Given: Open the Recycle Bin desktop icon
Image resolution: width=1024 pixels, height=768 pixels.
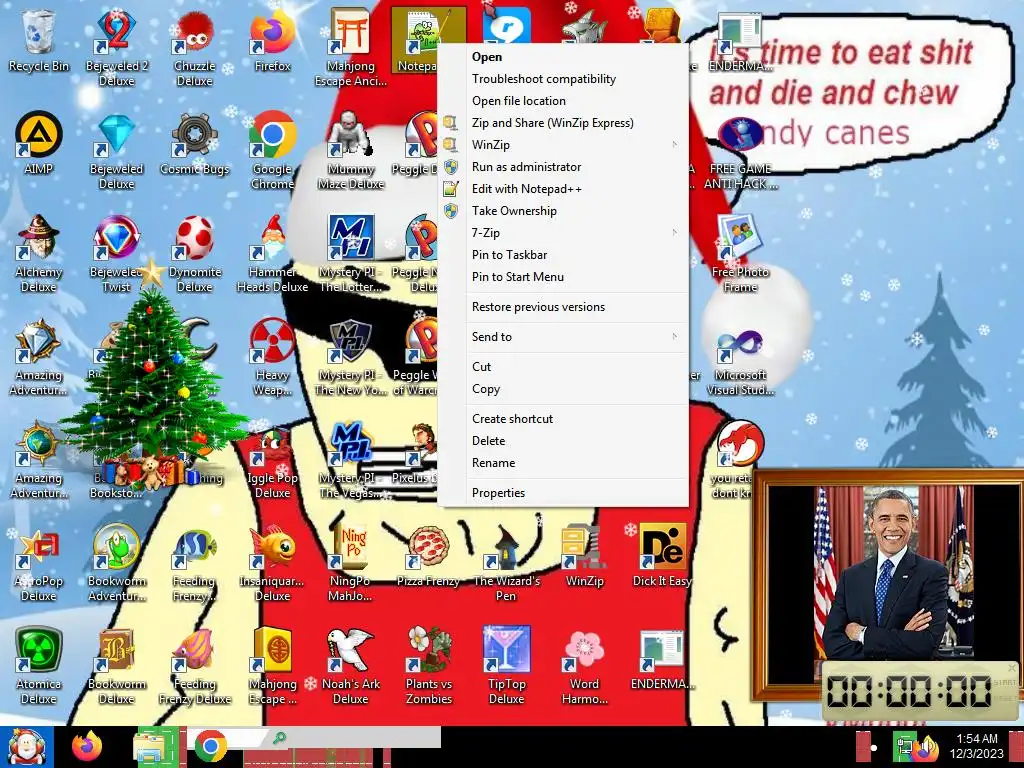Looking at the screenshot, I should pyautogui.click(x=39, y=41).
